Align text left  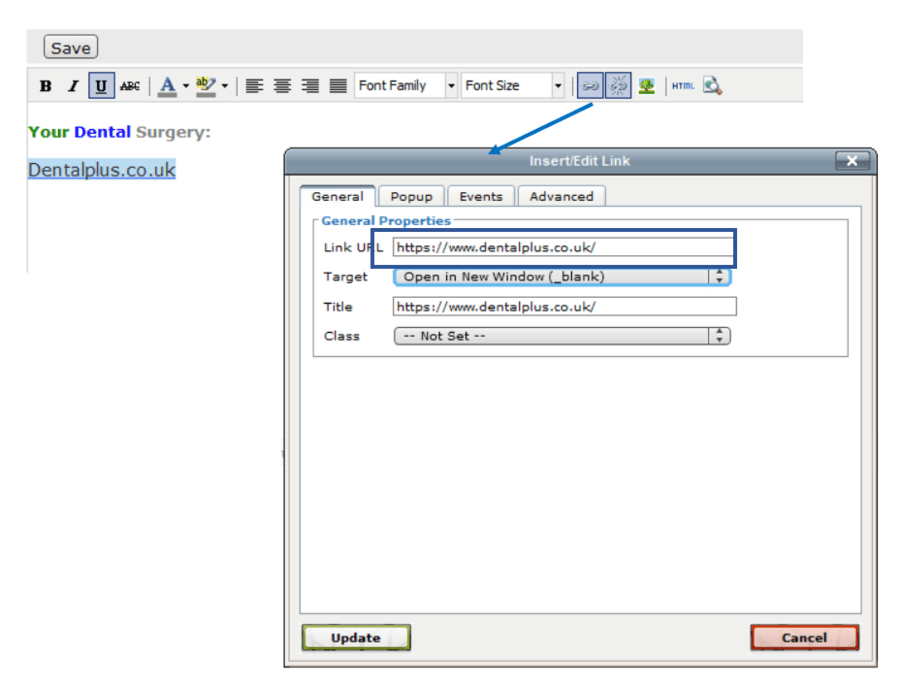point(255,86)
